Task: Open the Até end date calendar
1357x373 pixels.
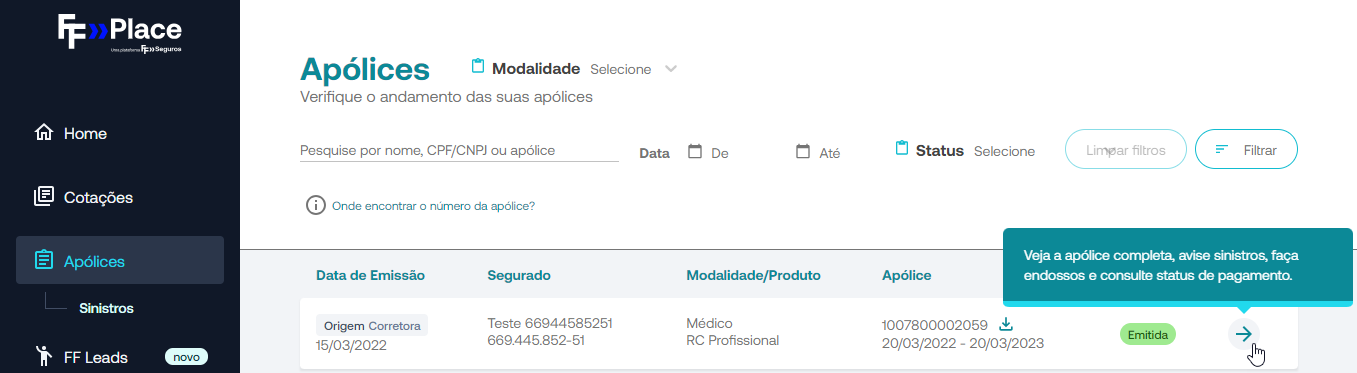Action: click(x=802, y=152)
